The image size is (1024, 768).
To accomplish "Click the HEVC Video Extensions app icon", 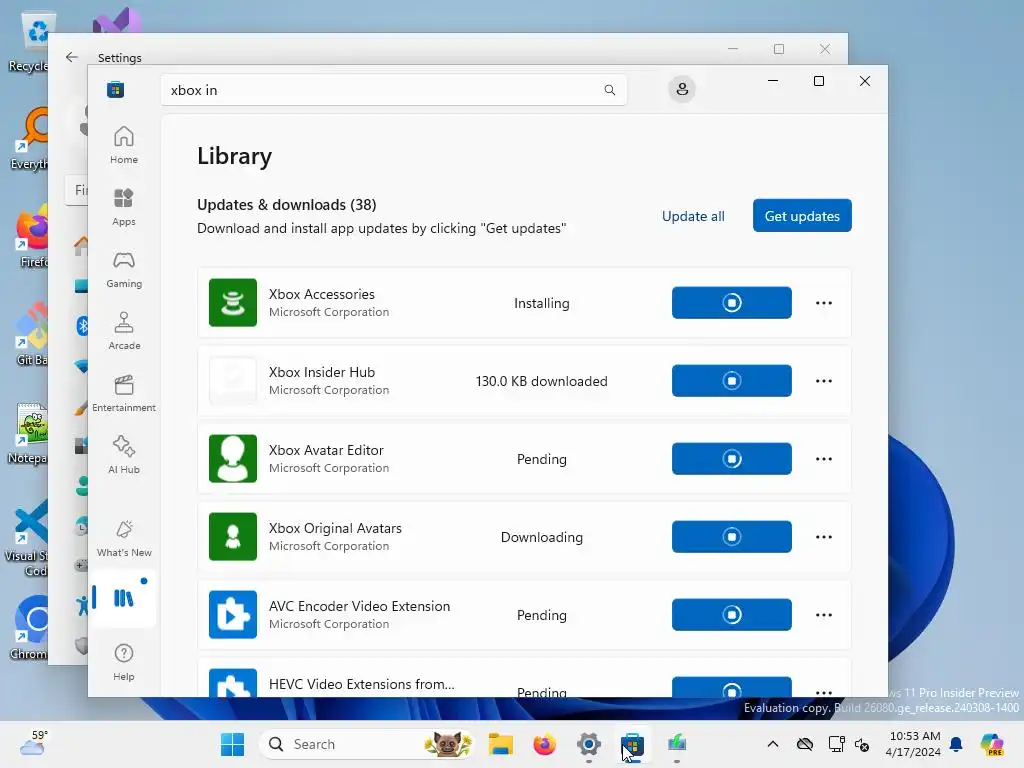I will (x=232, y=683).
